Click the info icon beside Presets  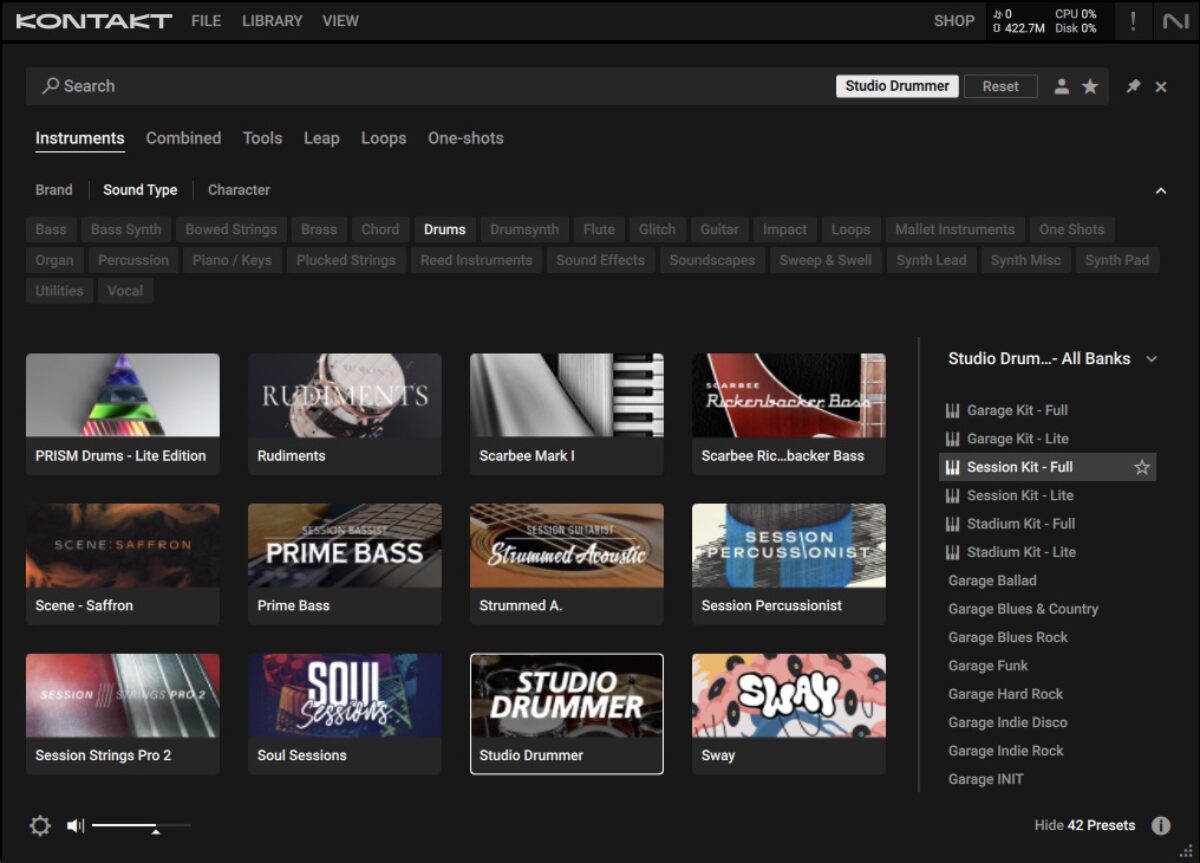(x=1160, y=826)
